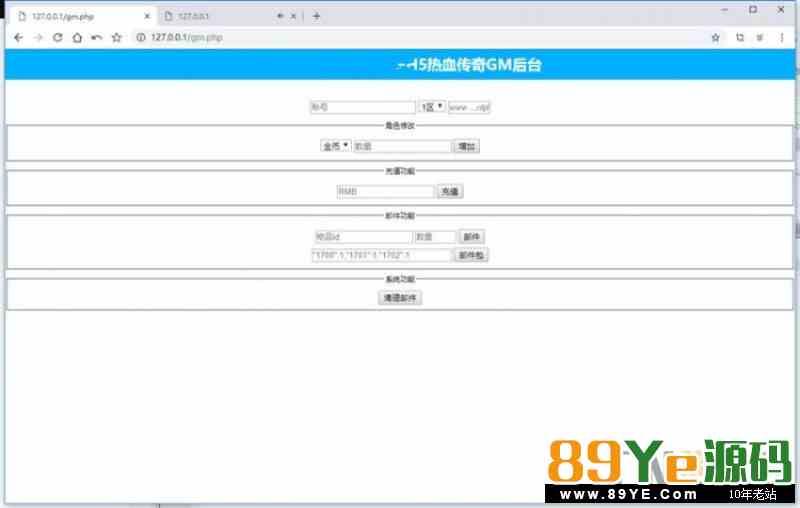Click the 清理邮件 button

tap(400, 298)
